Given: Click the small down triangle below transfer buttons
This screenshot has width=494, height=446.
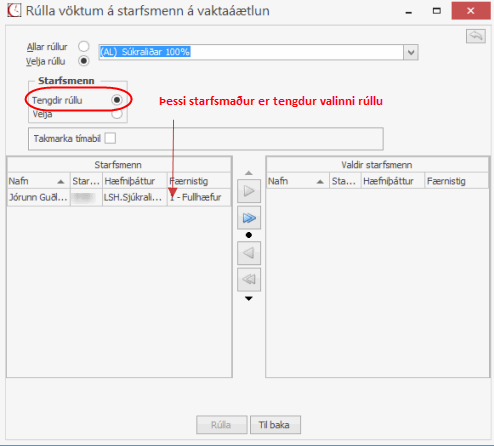Looking at the screenshot, I should [249, 298].
